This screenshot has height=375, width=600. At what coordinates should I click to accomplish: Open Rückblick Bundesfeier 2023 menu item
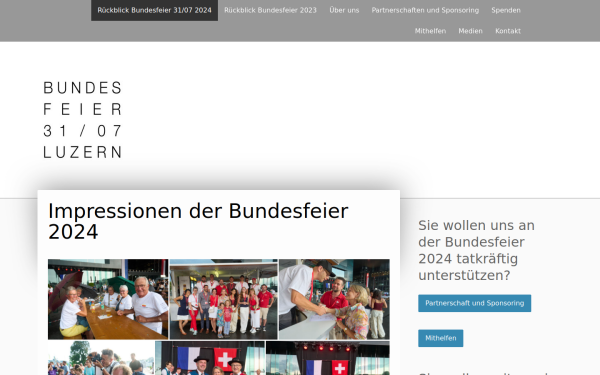point(270,10)
